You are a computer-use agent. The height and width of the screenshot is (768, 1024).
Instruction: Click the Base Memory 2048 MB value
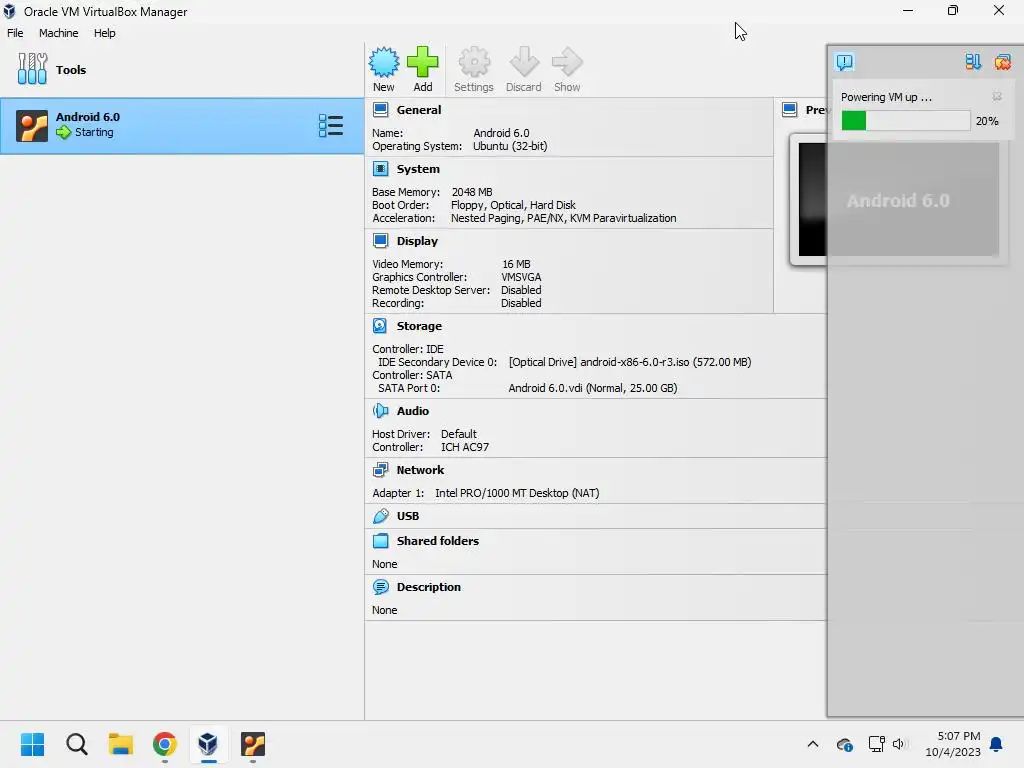(472, 192)
